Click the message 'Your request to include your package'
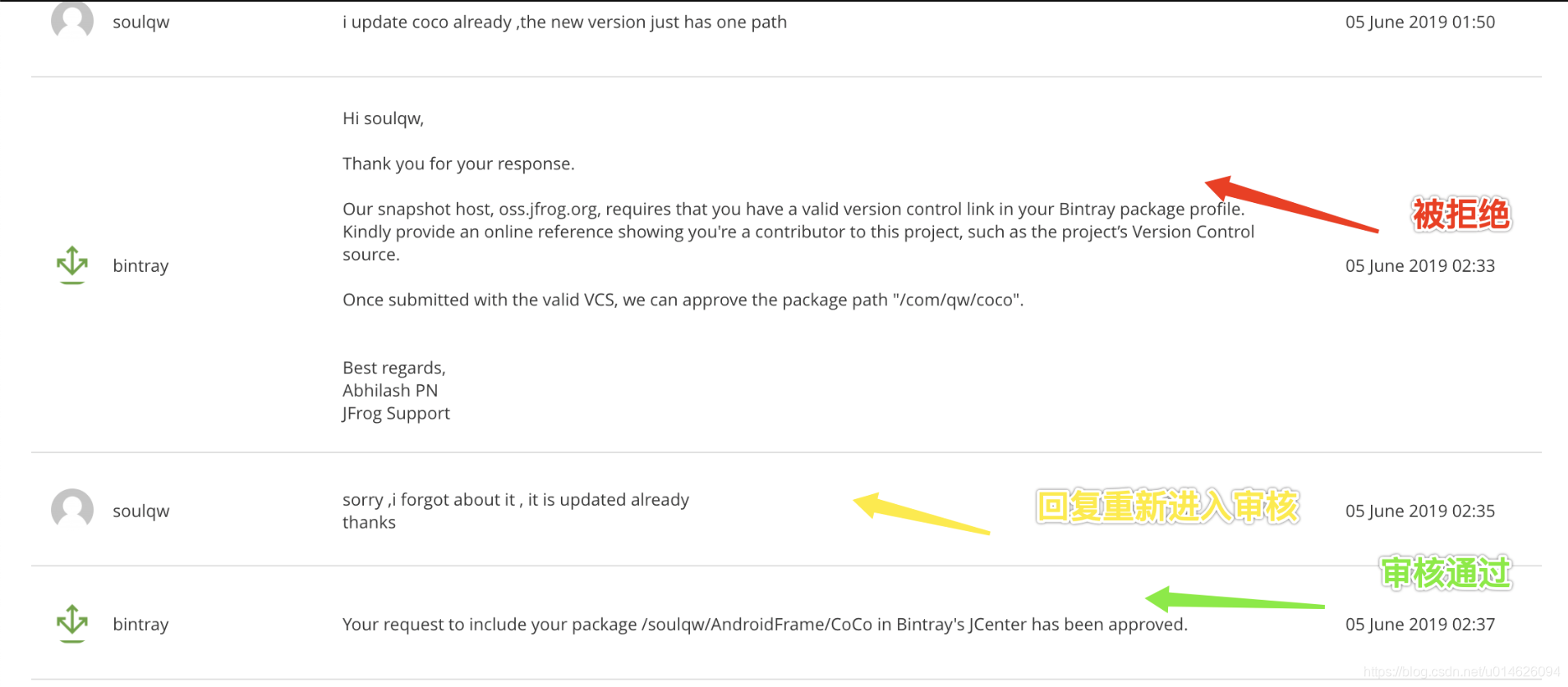Image resolution: width=1568 pixels, height=687 pixels. point(765,624)
